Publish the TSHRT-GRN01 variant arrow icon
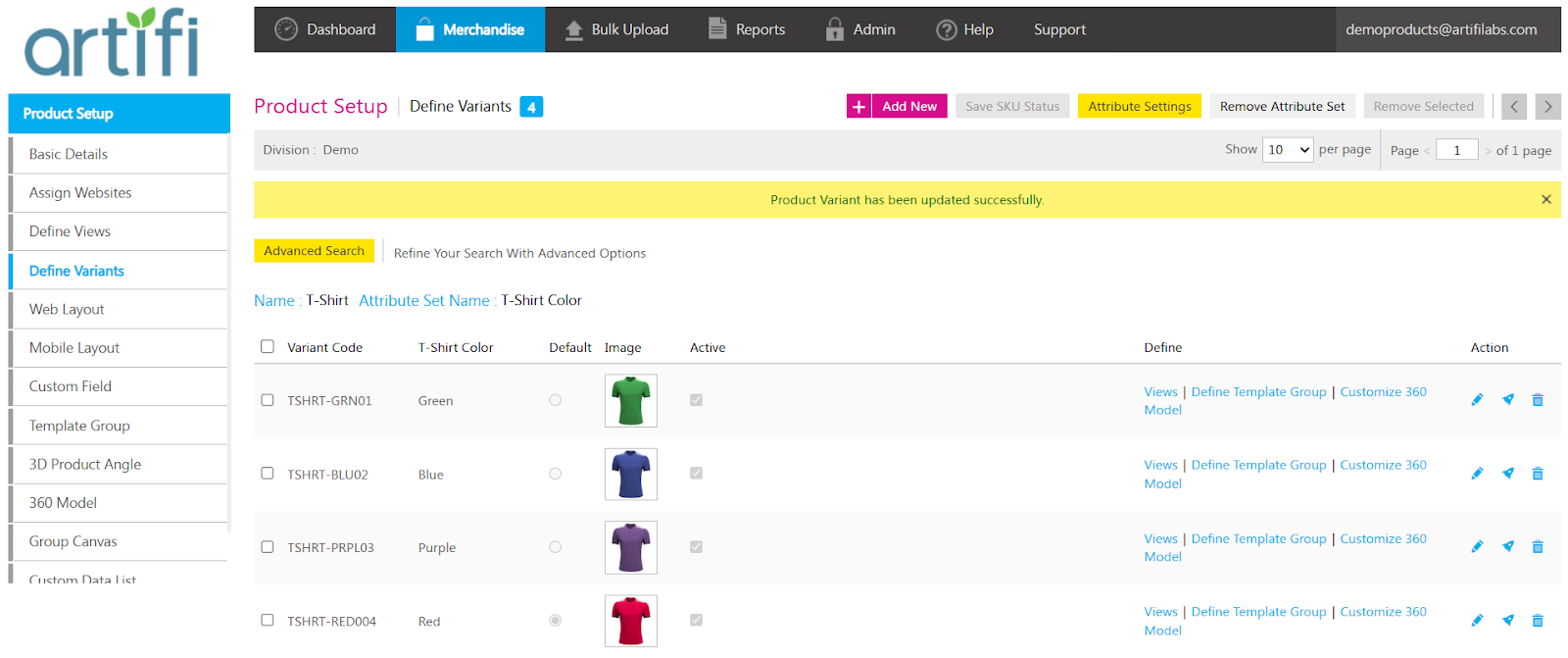 click(x=1508, y=400)
